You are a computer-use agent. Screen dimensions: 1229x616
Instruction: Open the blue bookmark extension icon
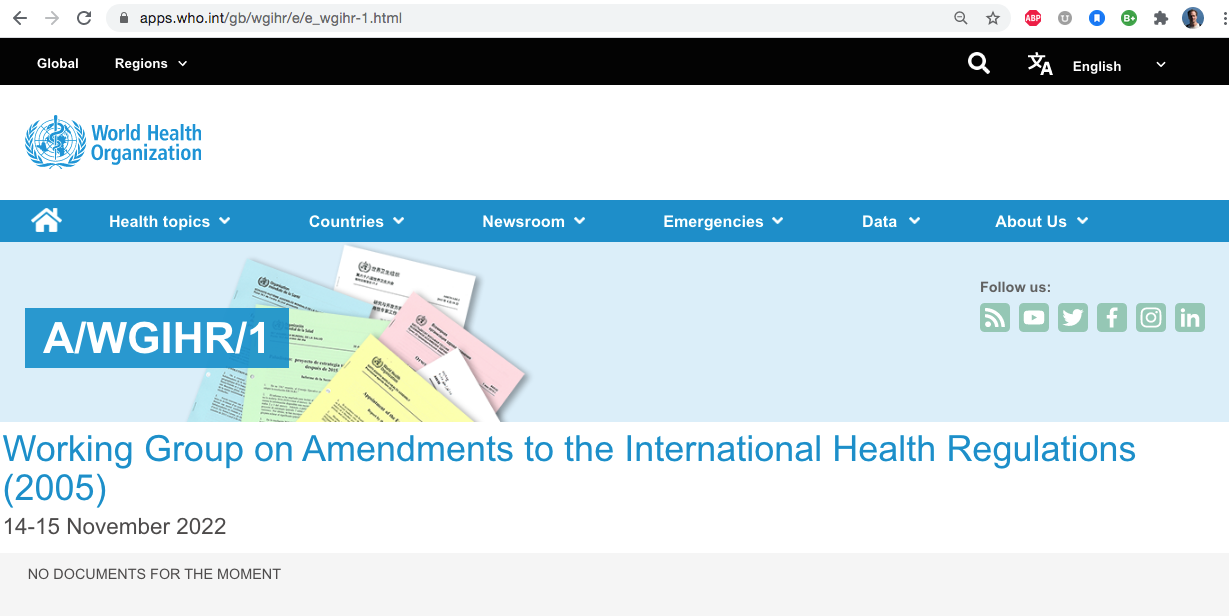click(1097, 18)
